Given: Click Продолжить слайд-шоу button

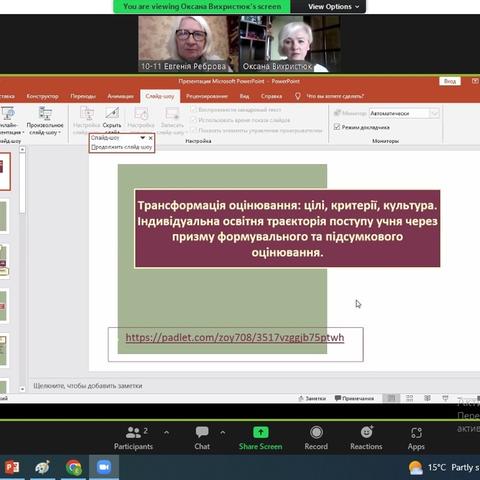Looking at the screenshot, I should pos(122,147).
